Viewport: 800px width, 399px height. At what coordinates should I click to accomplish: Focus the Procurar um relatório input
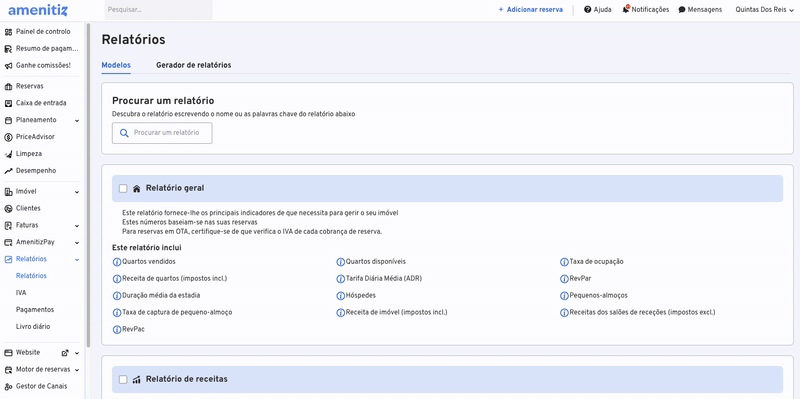point(162,133)
